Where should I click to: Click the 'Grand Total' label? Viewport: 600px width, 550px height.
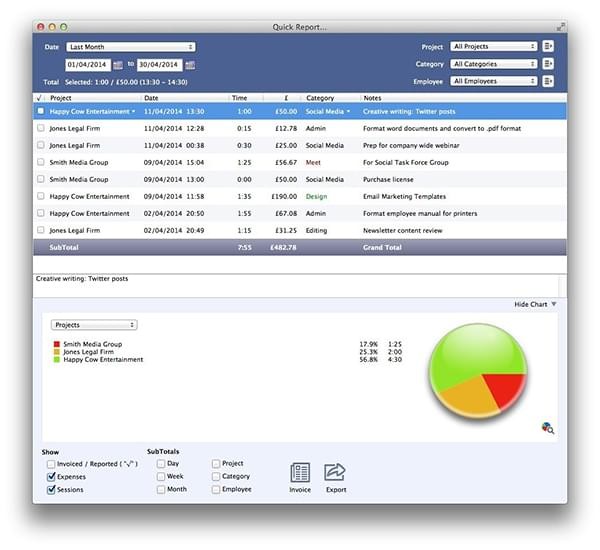382,247
